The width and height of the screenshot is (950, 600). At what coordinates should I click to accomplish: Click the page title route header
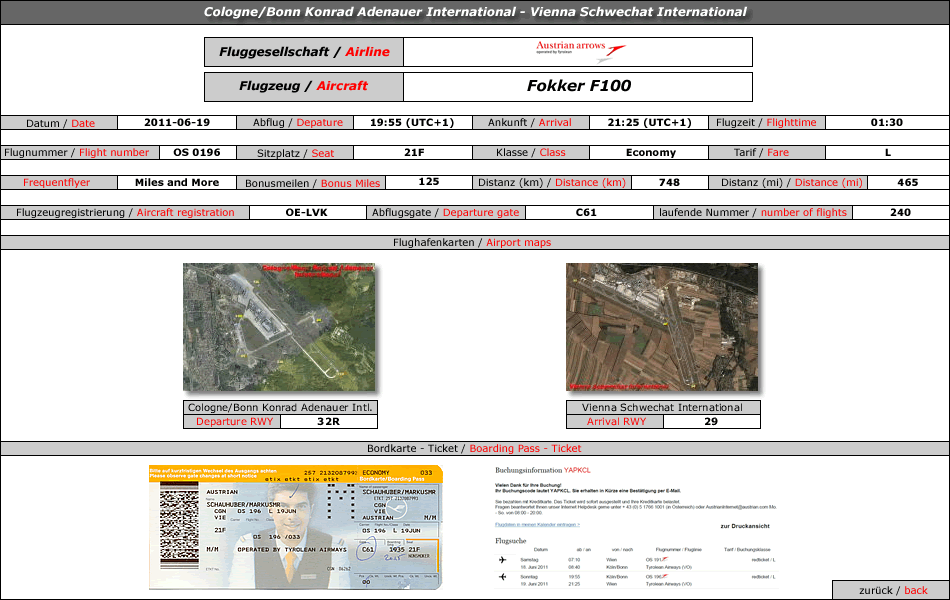pyautogui.click(x=475, y=12)
